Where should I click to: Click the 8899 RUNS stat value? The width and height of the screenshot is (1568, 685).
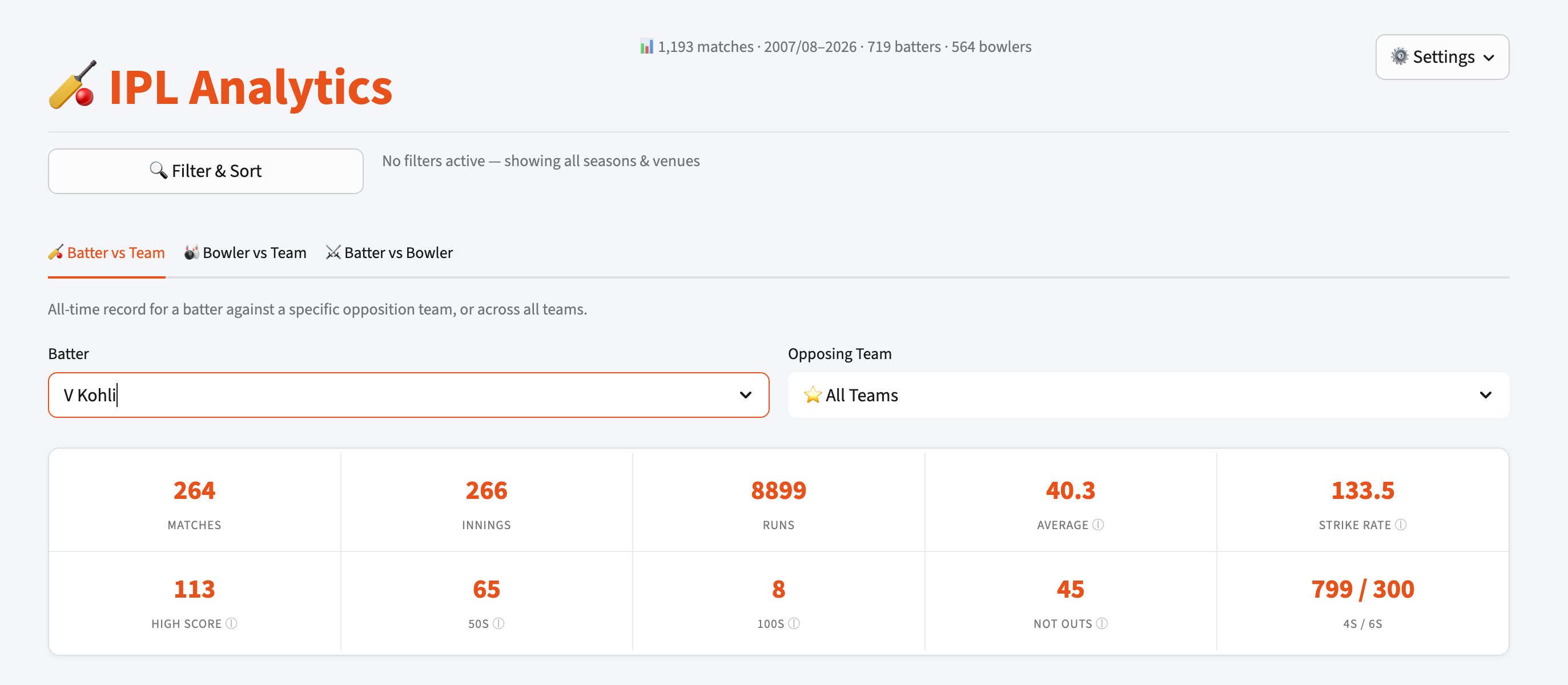point(778,490)
